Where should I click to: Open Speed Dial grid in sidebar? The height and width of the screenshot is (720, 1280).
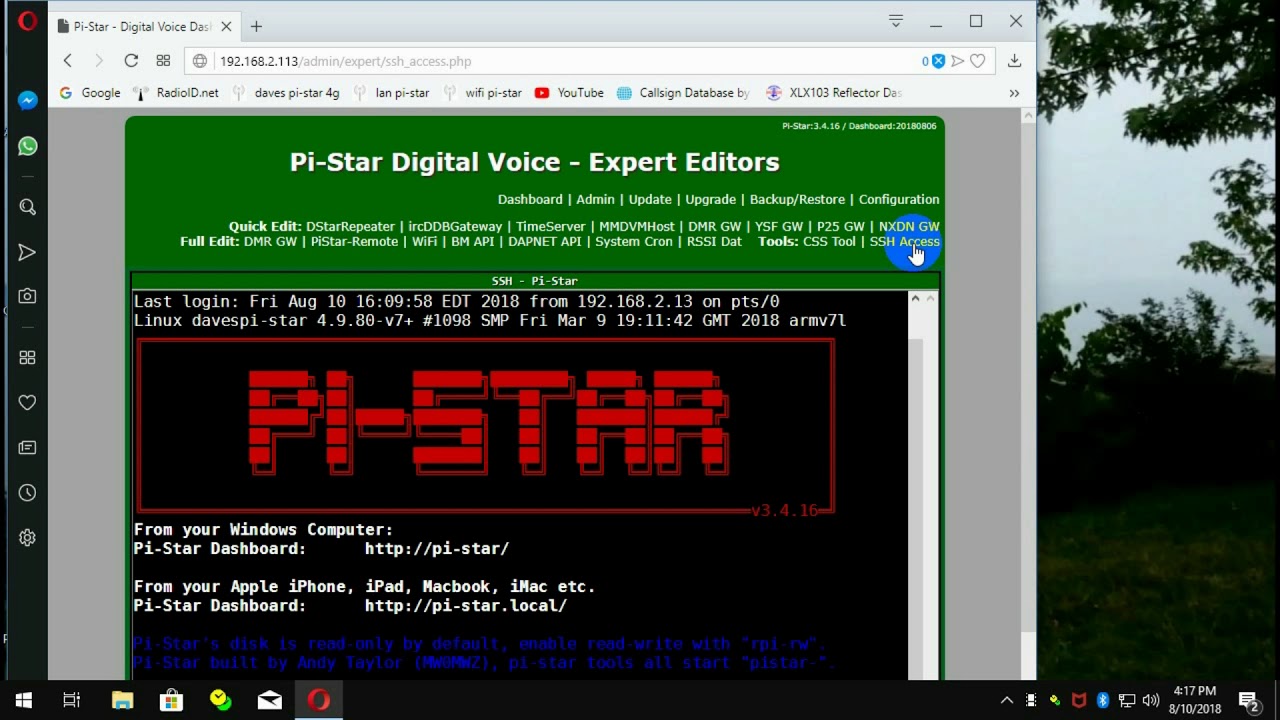click(x=27, y=357)
